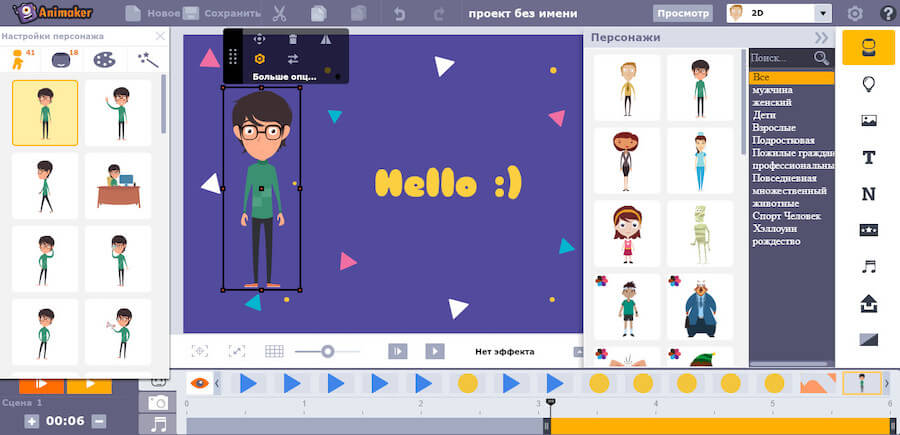
Task: Click the Просмотр preview button
Action: click(683, 14)
